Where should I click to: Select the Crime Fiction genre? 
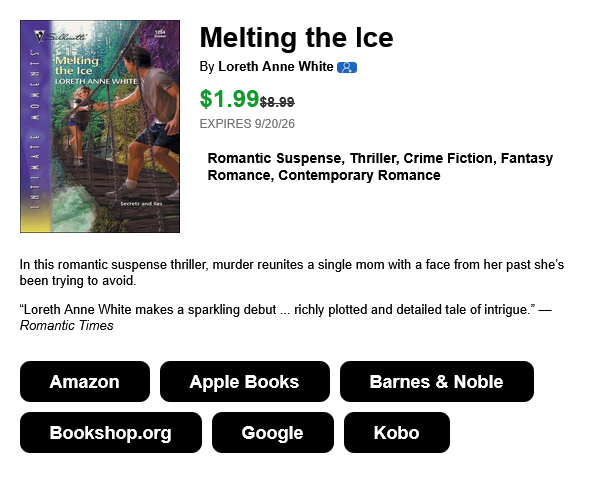[x=447, y=158]
